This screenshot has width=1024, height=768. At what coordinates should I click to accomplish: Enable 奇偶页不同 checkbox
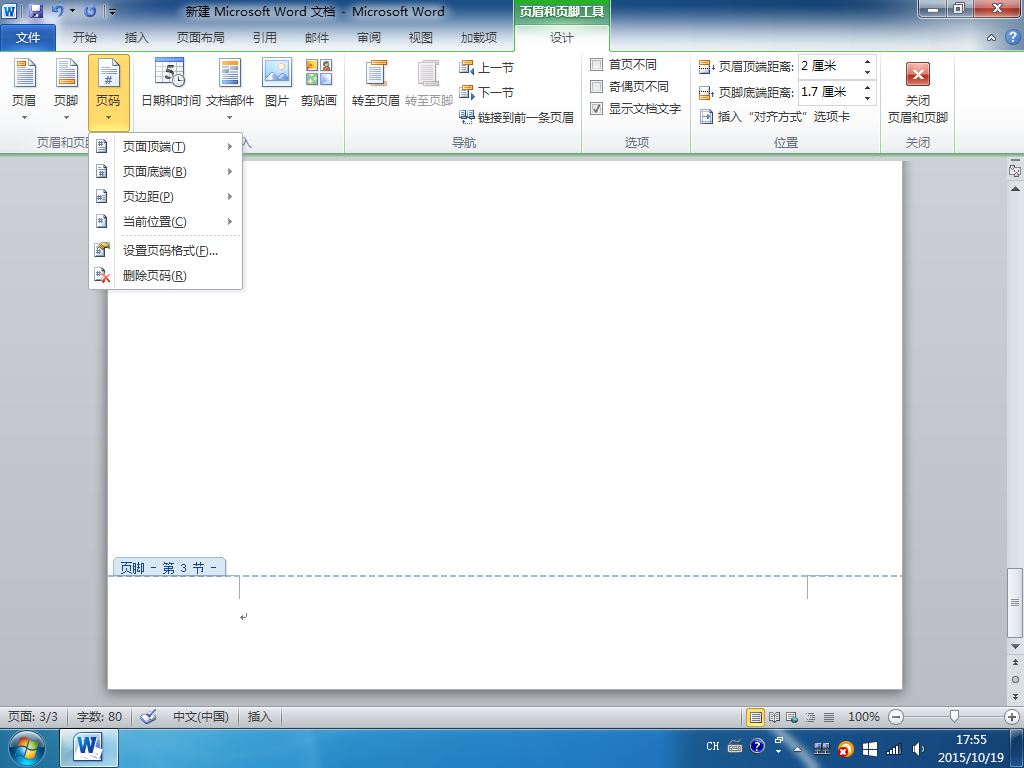596,86
